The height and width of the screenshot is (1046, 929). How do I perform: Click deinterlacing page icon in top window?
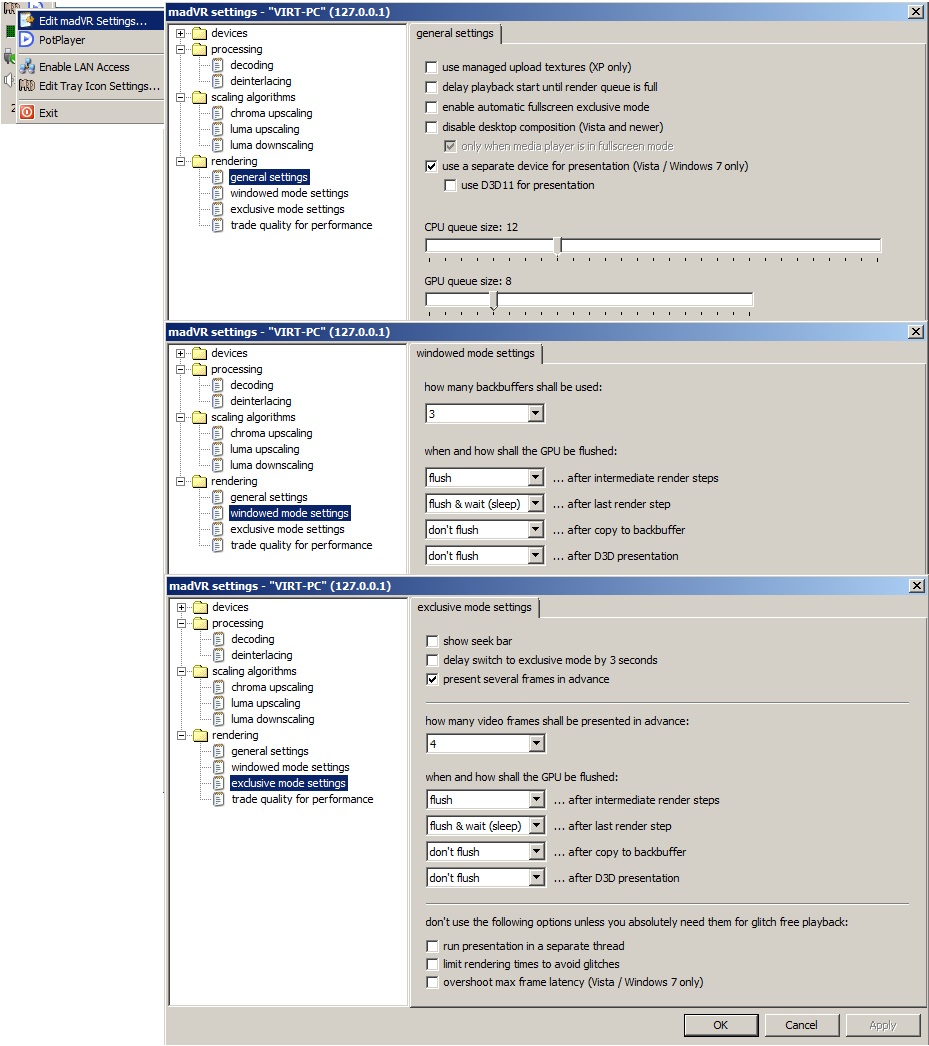tap(218, 81)
